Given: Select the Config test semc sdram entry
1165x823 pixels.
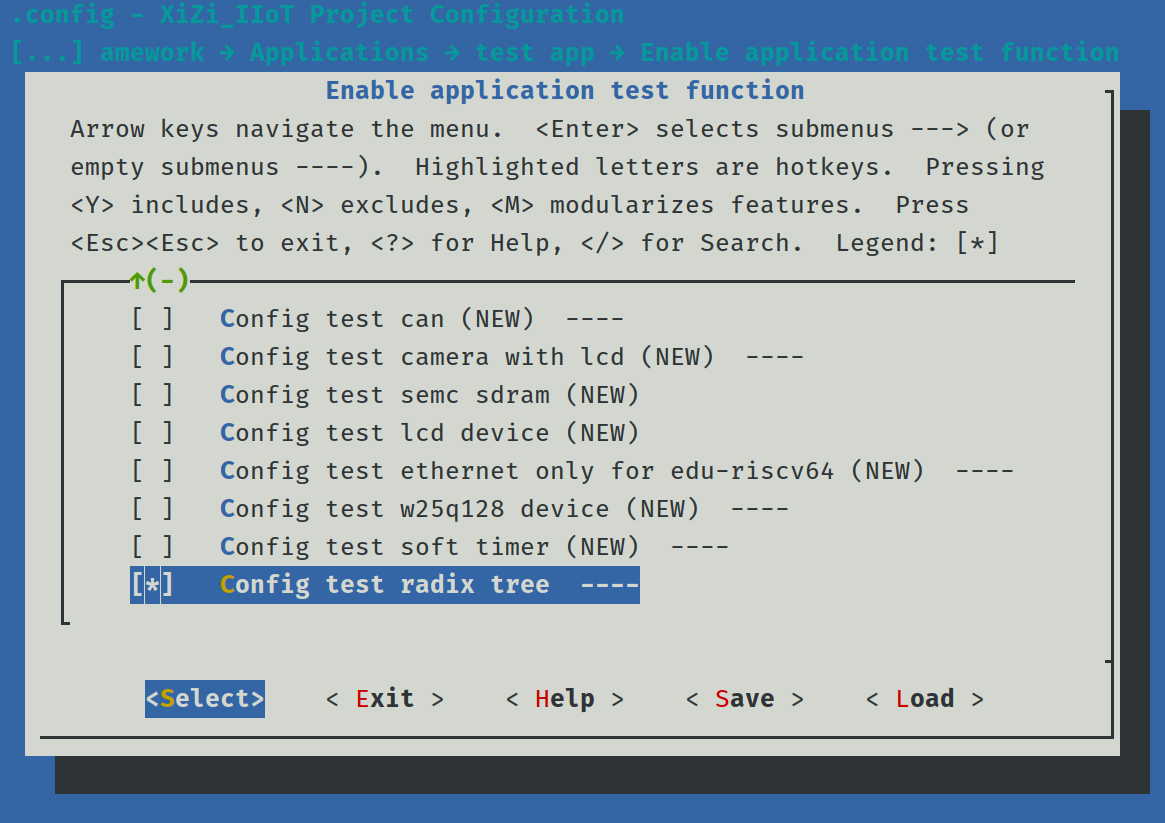Looking at the screenshot, I should 429,395.
